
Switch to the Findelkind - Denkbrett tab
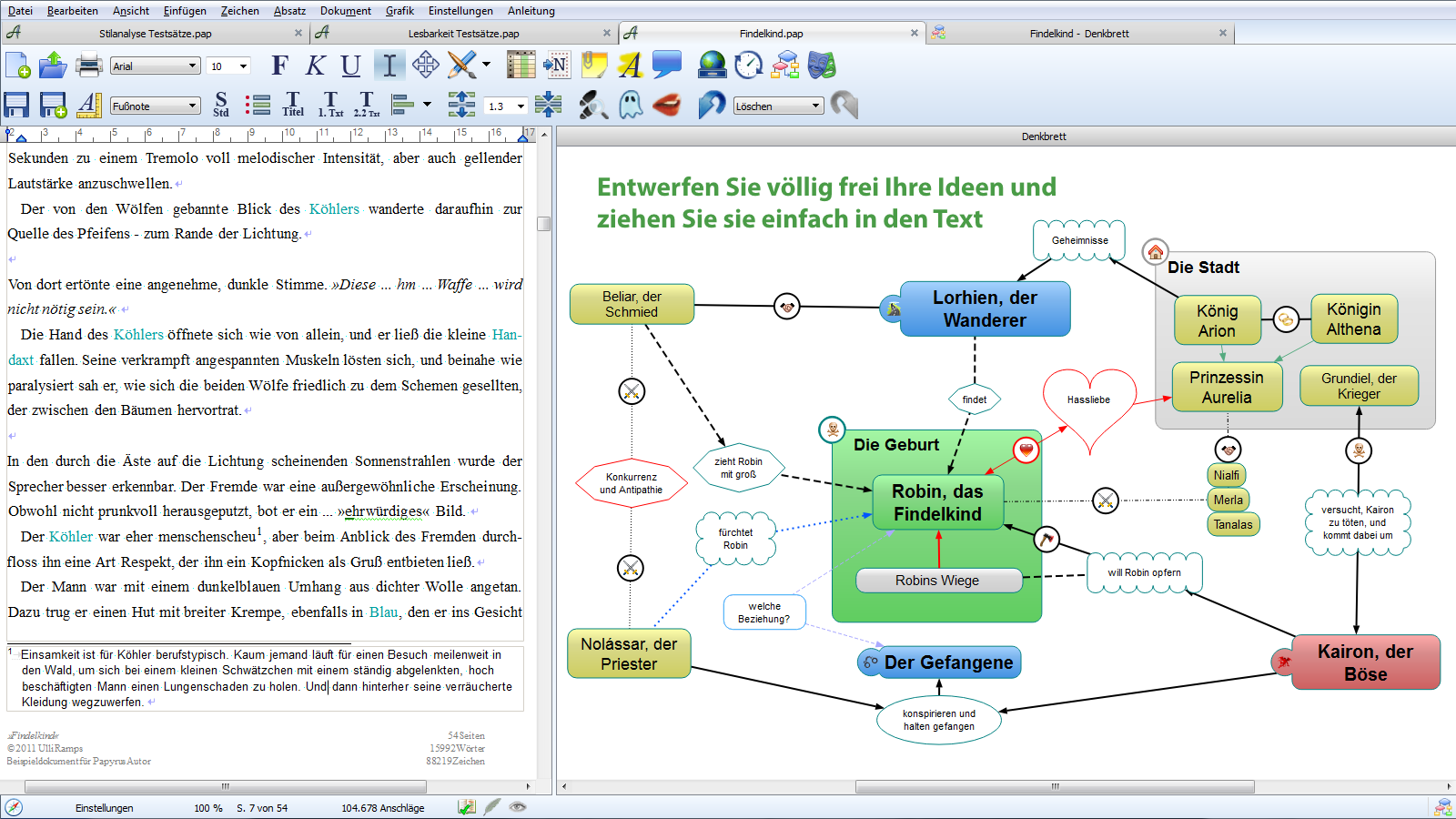[x=1079, y=34]
